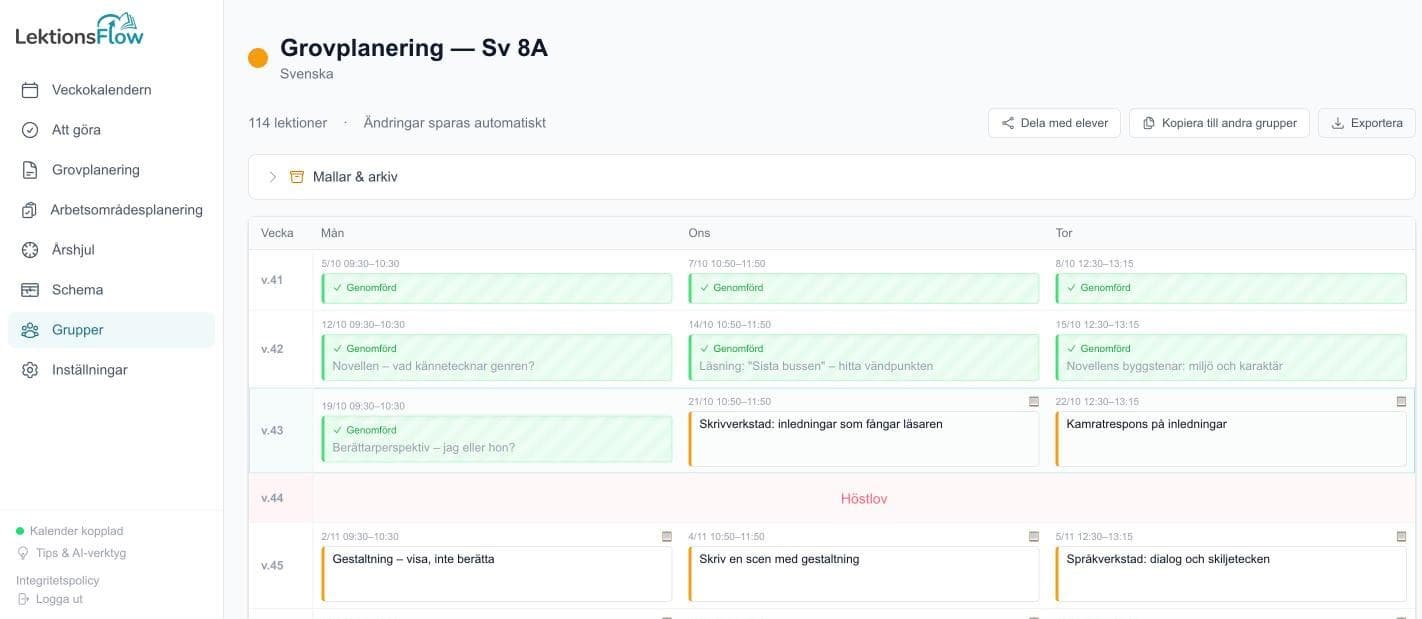Screen dimensions: 1422x619
Task: Click the Grovplanering — Sv 8A heading
Action: [x=414, y=47]
